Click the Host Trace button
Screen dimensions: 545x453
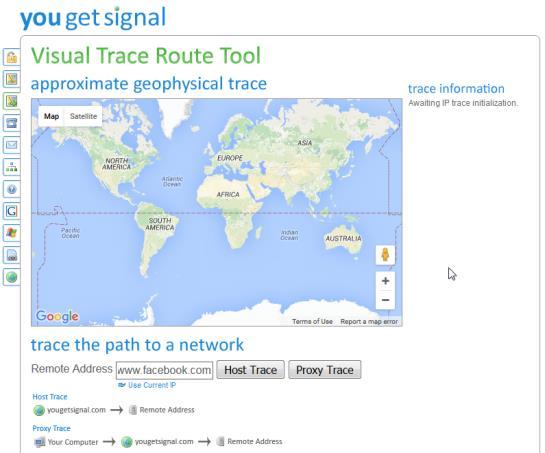point(250,370)
